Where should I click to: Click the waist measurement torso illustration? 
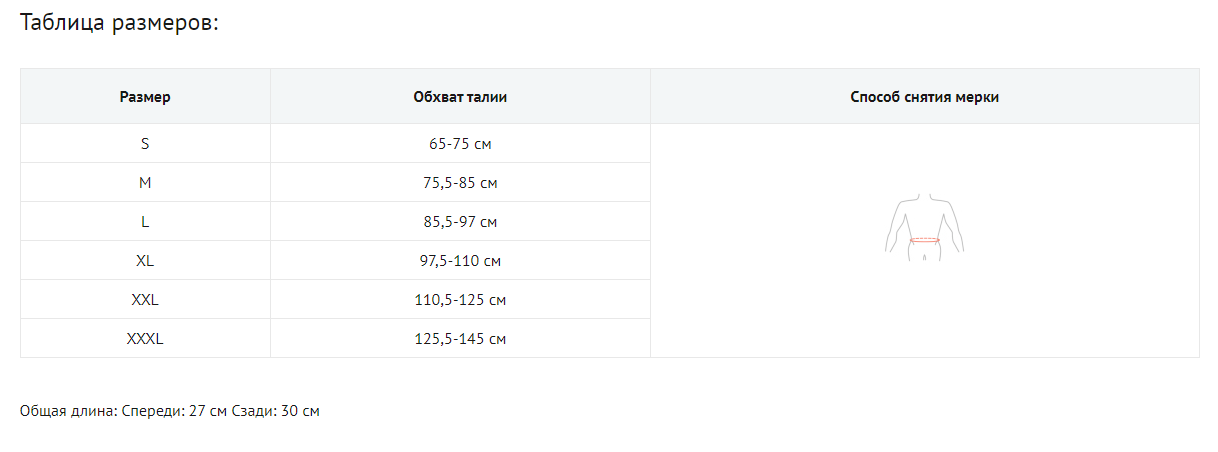925,227
